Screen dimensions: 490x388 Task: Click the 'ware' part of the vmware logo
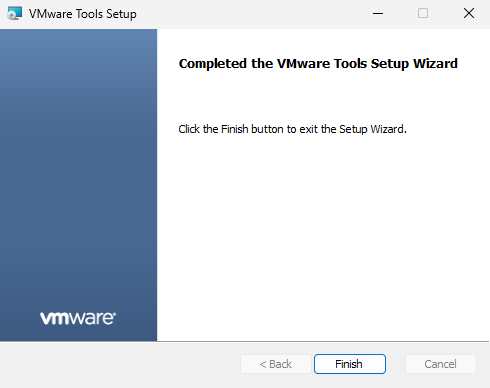(x=92, y=318)
